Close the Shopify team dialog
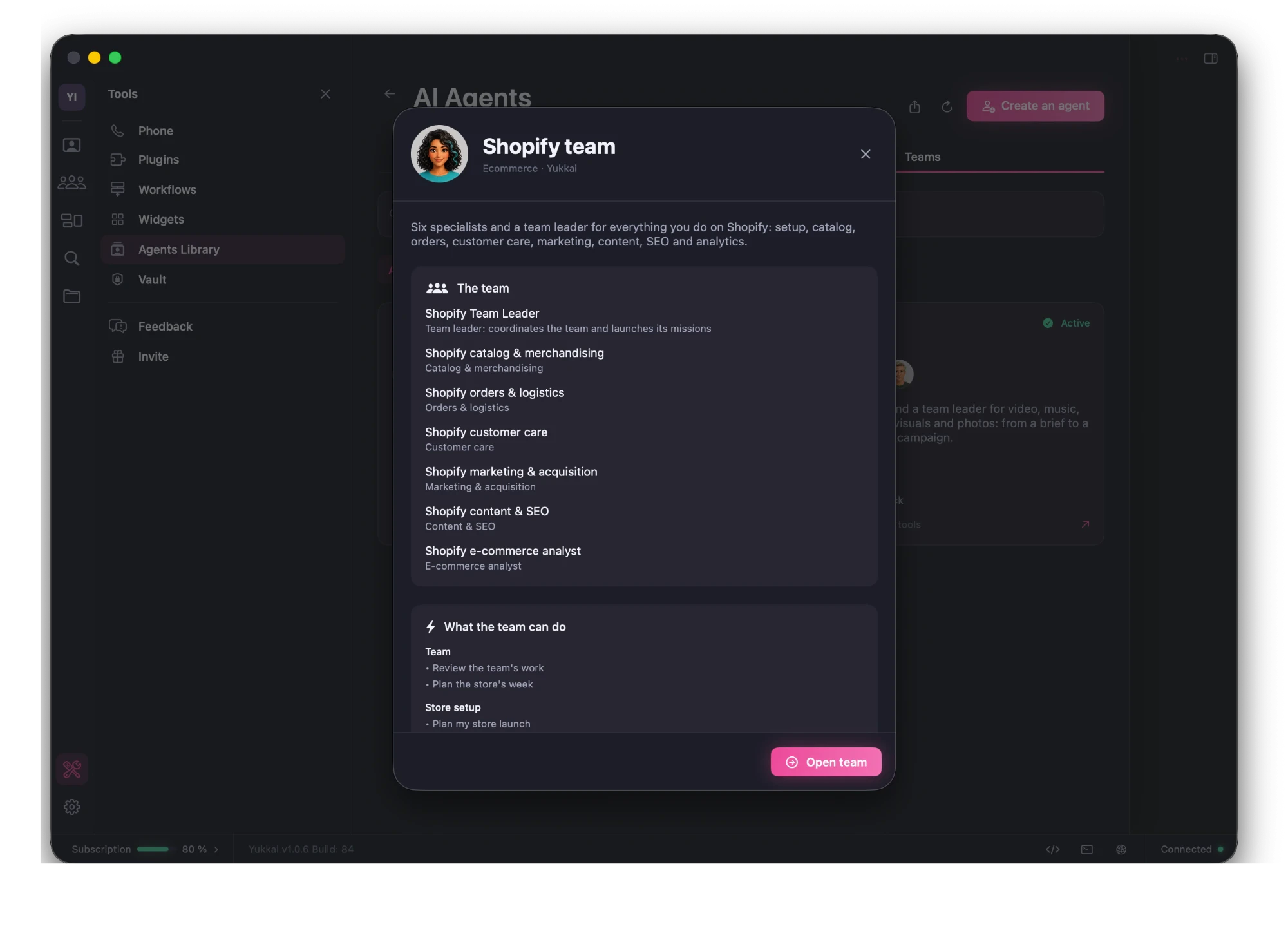This screenshot has height=931, width=1288. (x=866, y=154)
